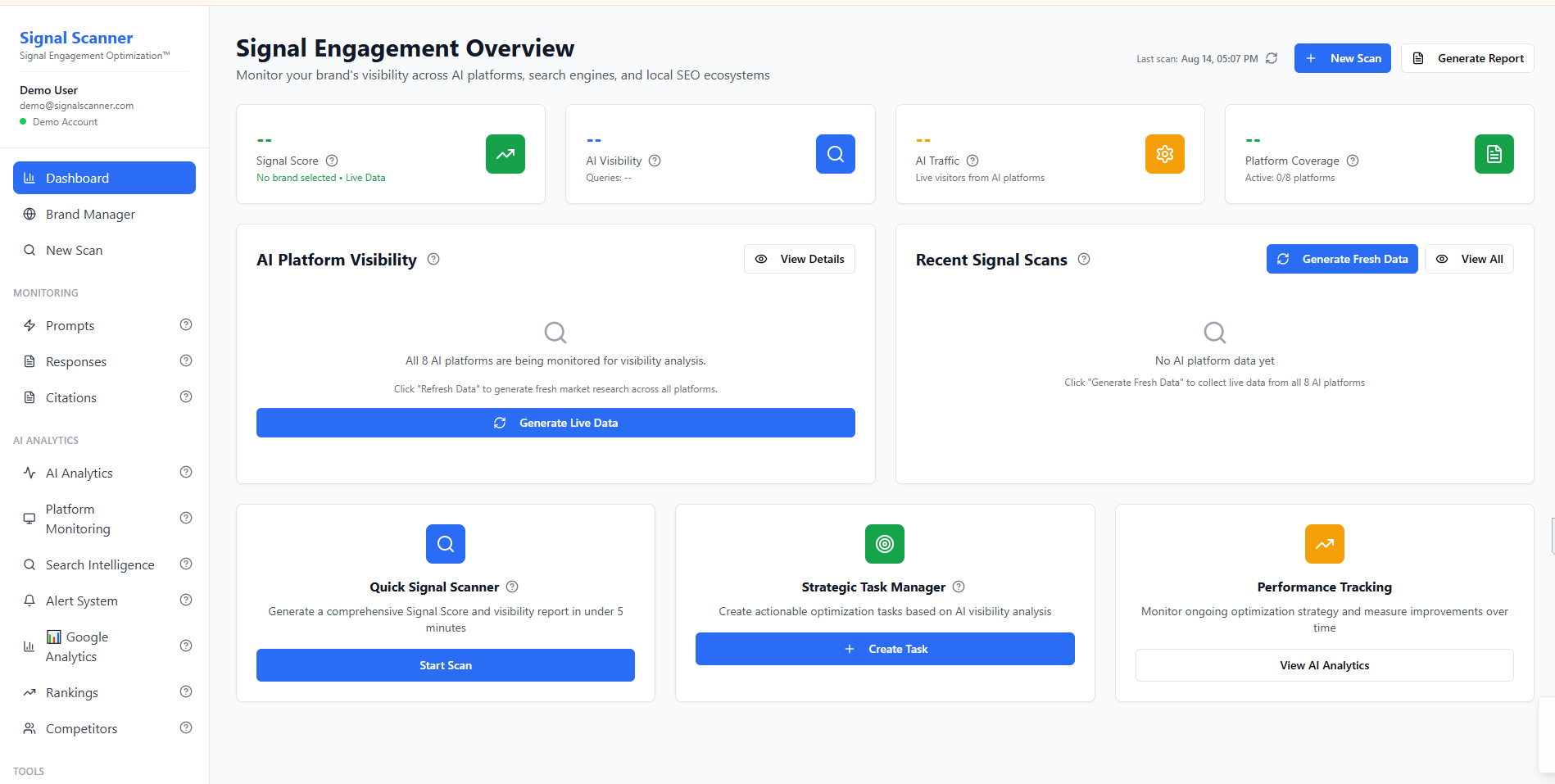
Task: Select Citations in the sidebar
Action: (x=69, y=397)
